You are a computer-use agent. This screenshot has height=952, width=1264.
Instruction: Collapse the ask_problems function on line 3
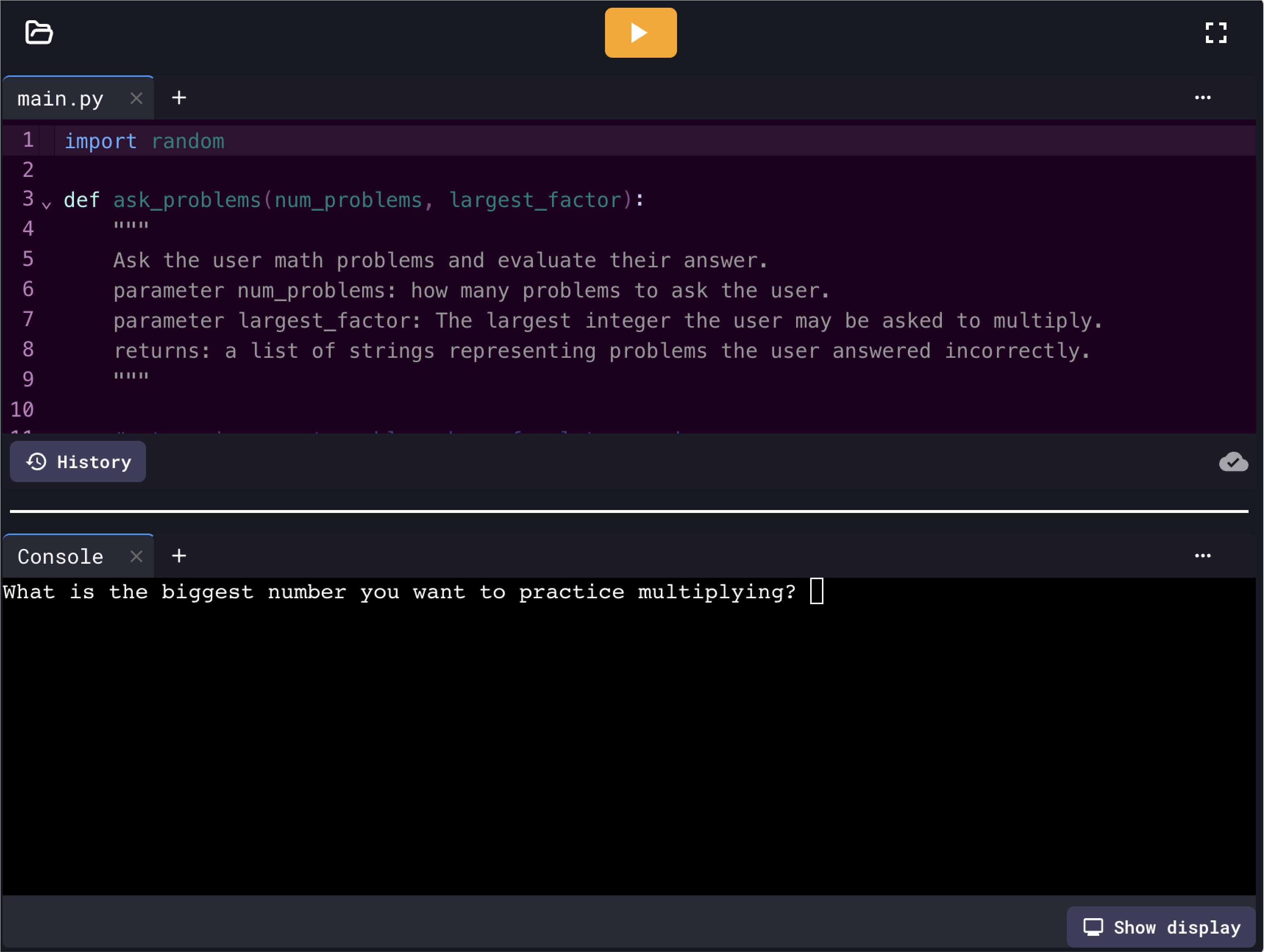[x=46, y=204]
